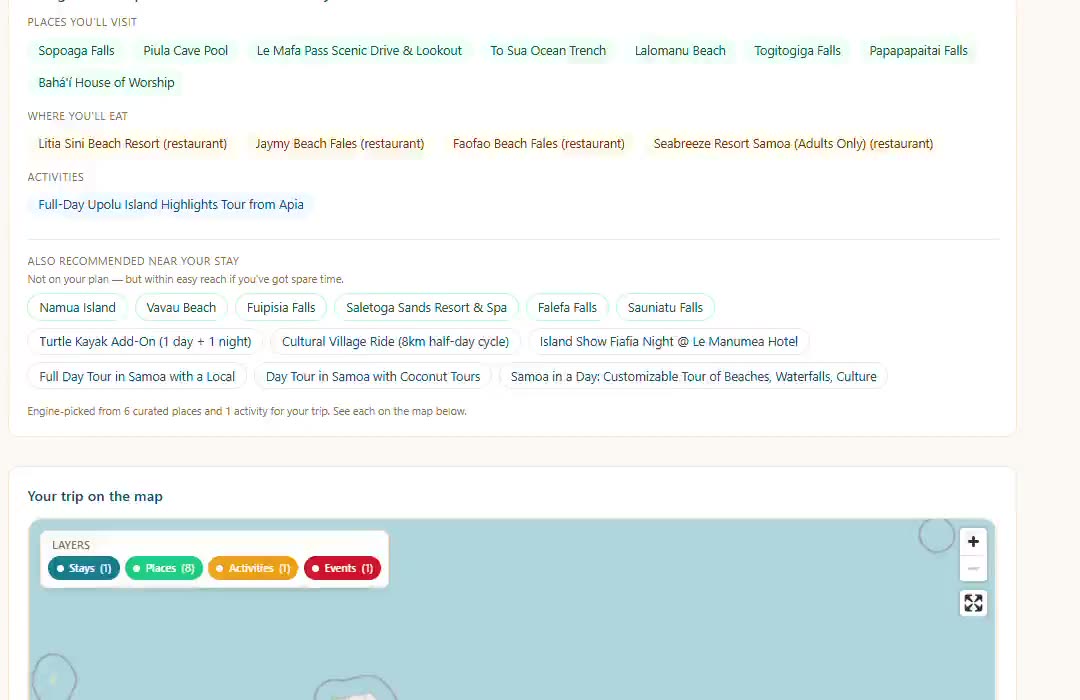Open Saletoga Sands Resort & Spa
This screenshot has height=700, width=1080.
[426, 307]
